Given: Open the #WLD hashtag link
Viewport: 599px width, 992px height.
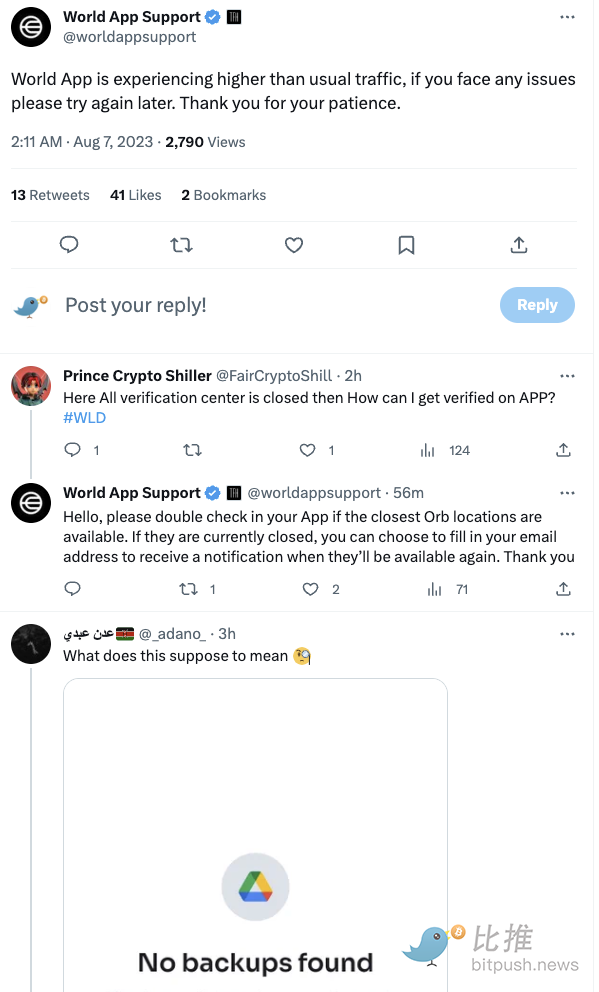Looking at the screenshot, I should [84, 418].
